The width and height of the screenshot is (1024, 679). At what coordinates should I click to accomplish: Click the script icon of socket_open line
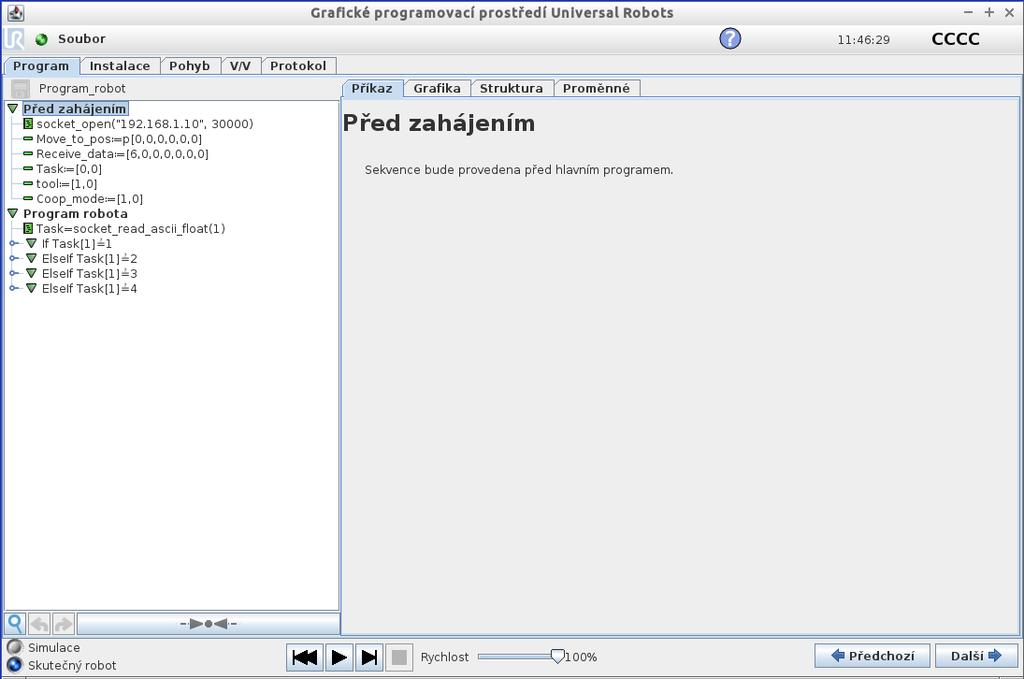pos(28,123)
